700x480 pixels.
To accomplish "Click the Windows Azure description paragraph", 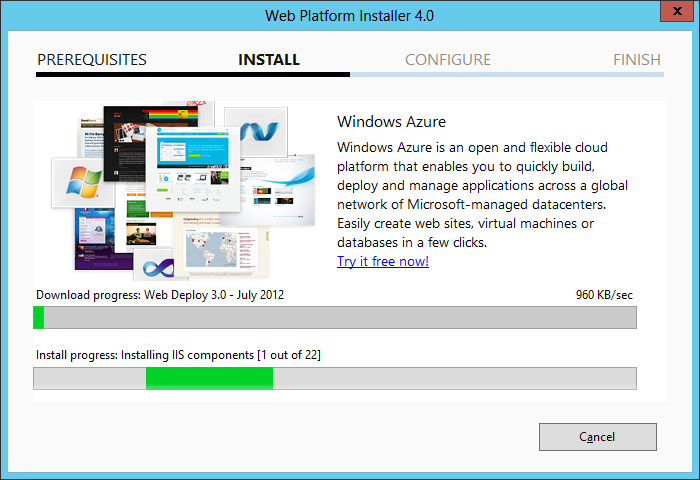I will coord(482,195).
